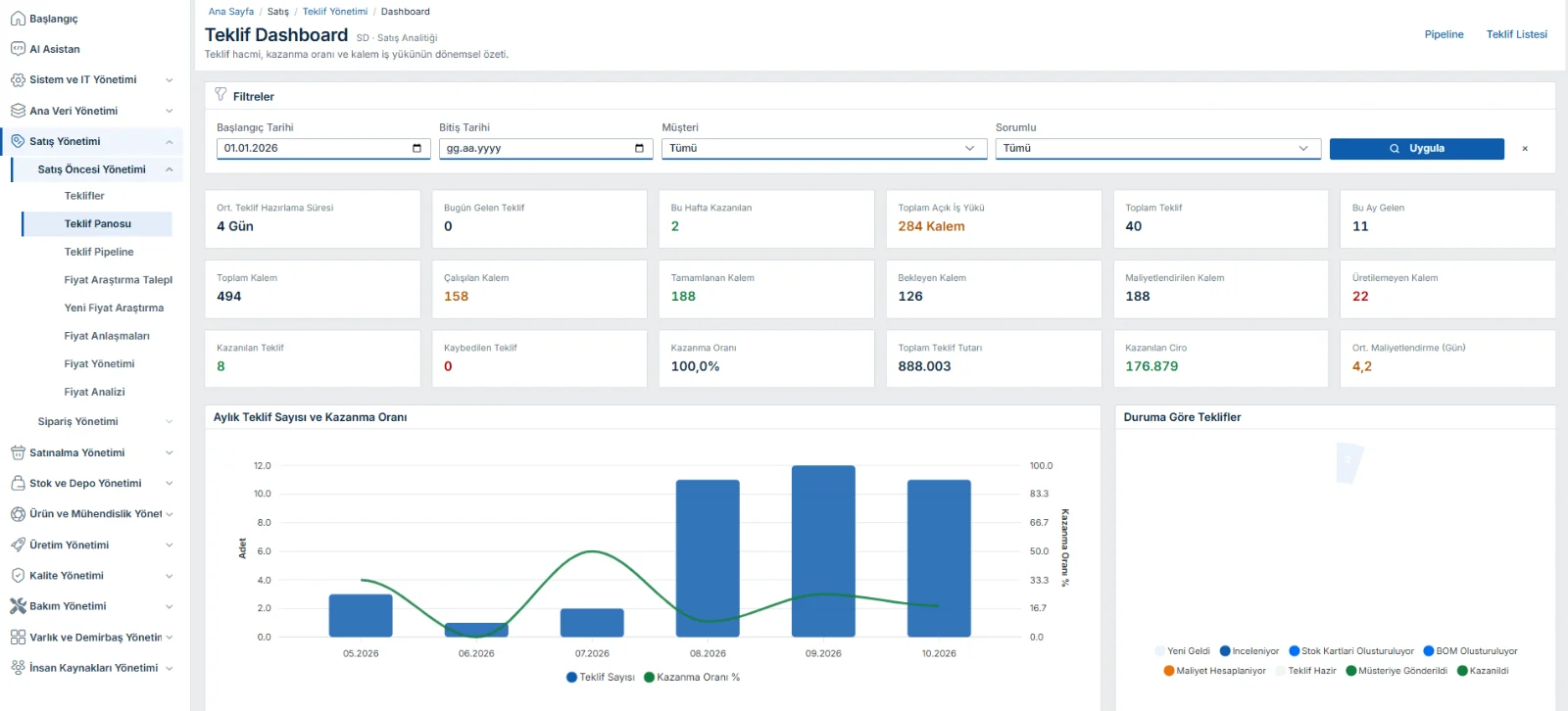Screen dimensions: 1568x711
Task: Click the Uygula button
Action: pos(1416,149)
